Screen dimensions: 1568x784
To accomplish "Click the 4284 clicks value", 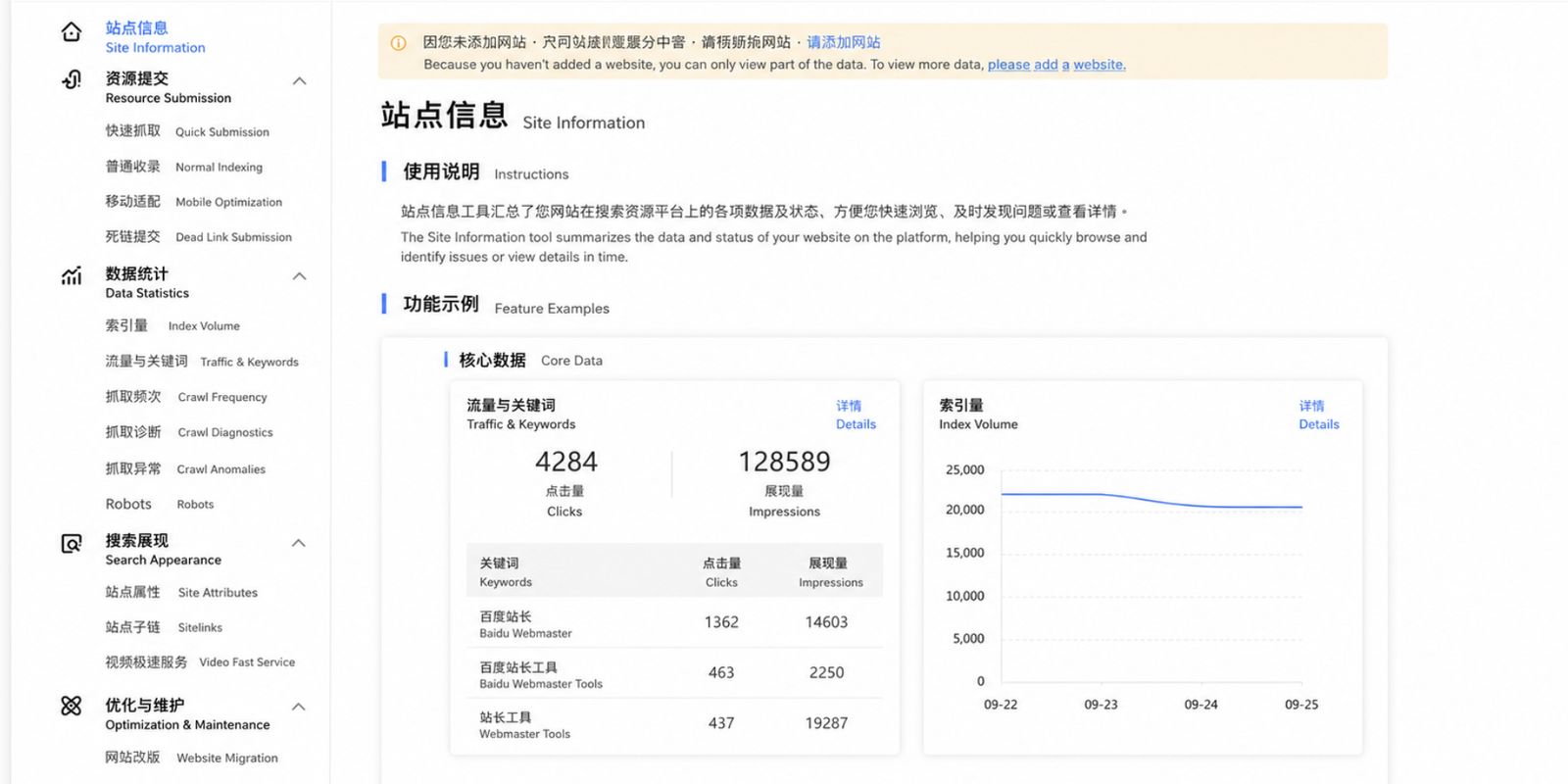I will [x=566, y=462].
